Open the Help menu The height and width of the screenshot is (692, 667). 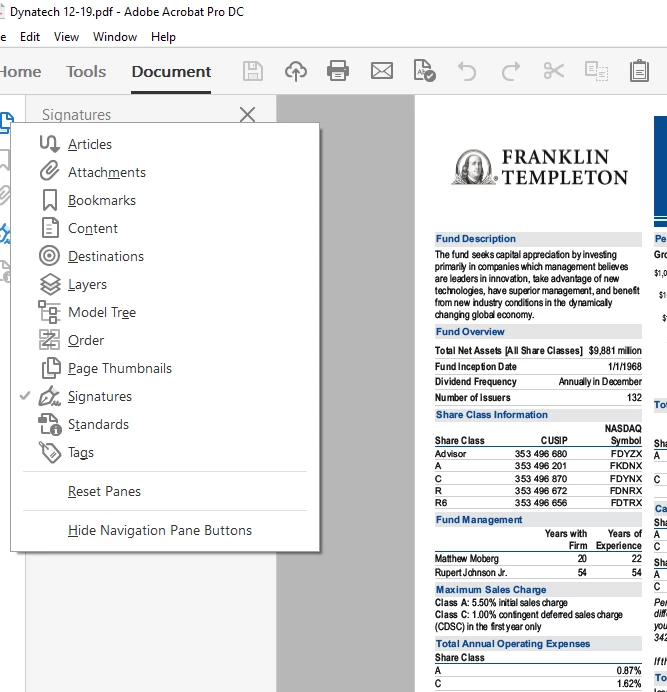(163, 37)
